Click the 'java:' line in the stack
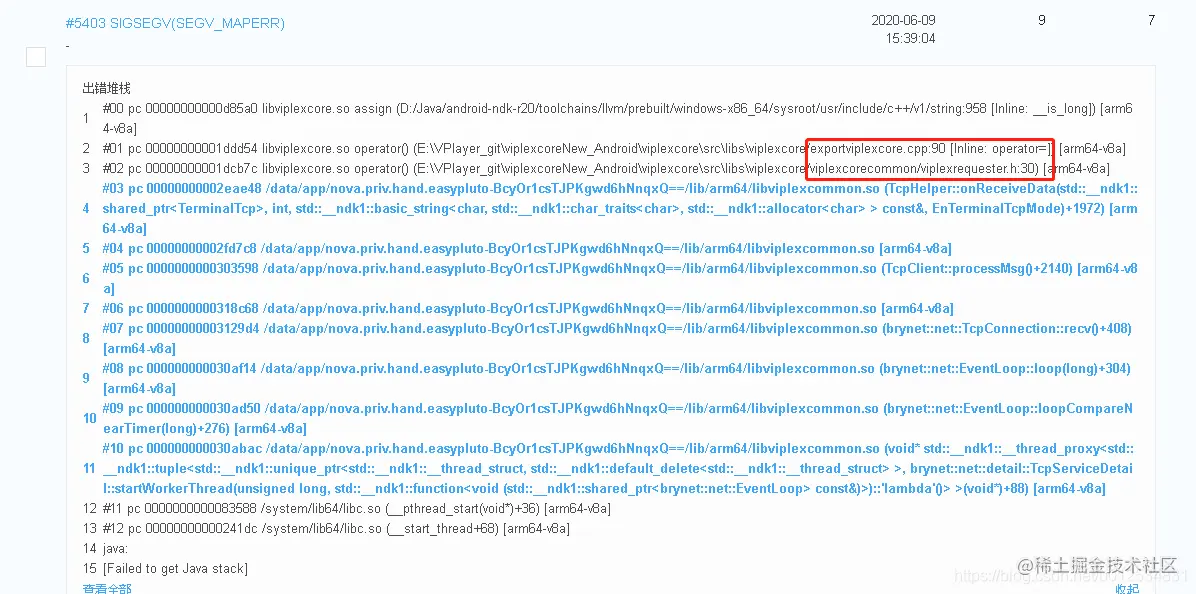 click(116, 548)
